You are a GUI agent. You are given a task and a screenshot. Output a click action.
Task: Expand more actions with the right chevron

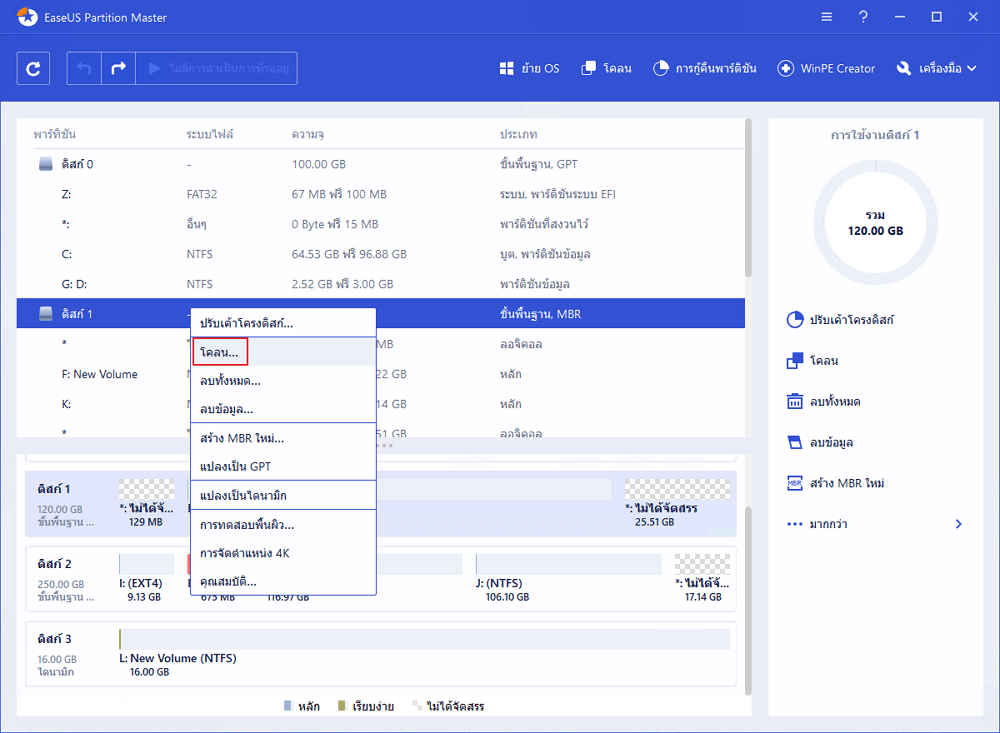(959, 524)
